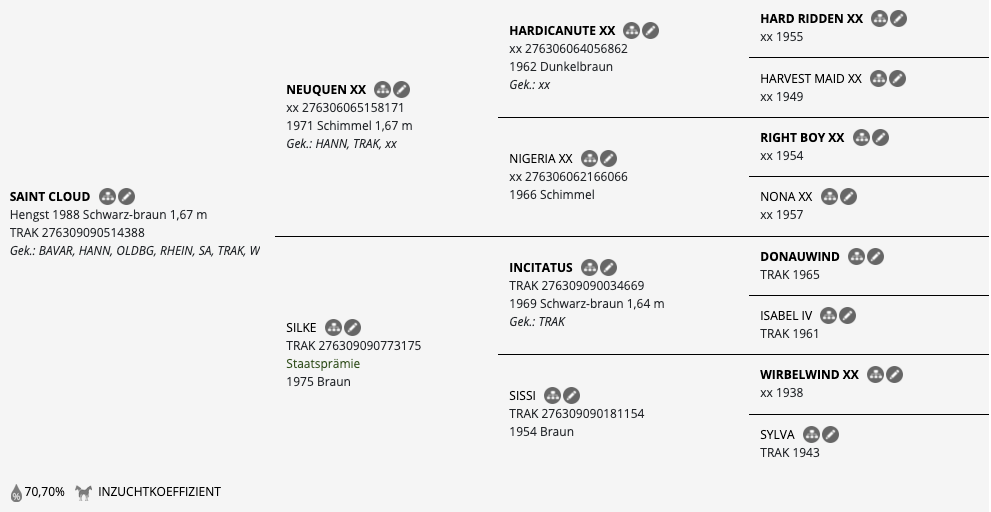Screen dimensions: 991x512
Task: Click edit pencil next to ISABEL IV
Action: [x=847, y=316]
